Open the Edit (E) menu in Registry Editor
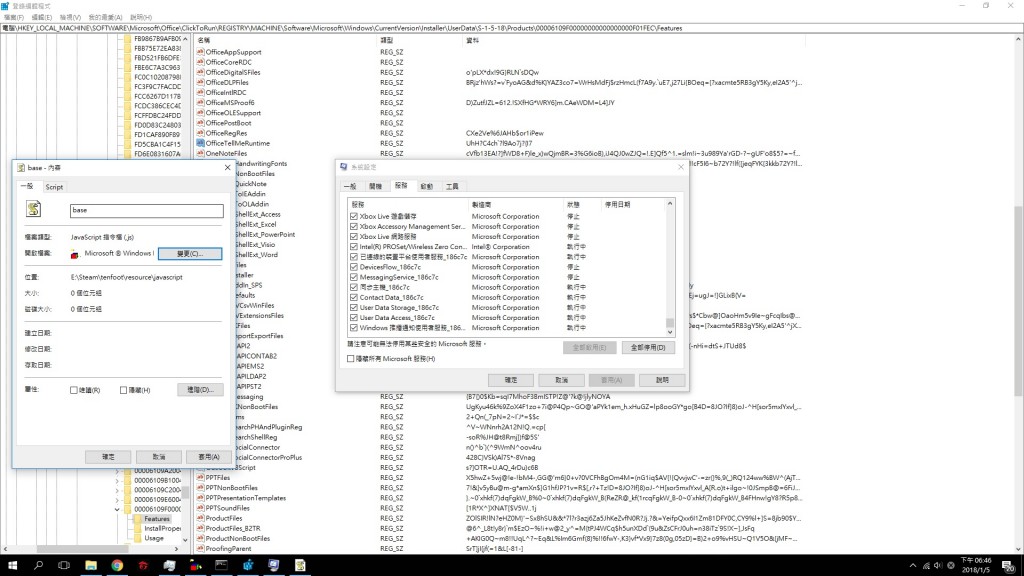Screen dimensions: 1024x576 (41, 18)
